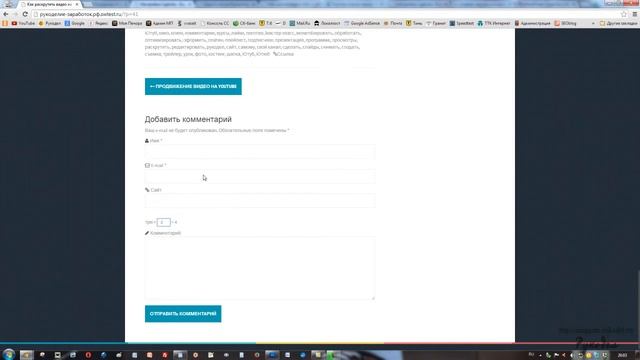Bookmark this page with the star icon
This screenshot has height=360, width=640.
tap(624, 14)
